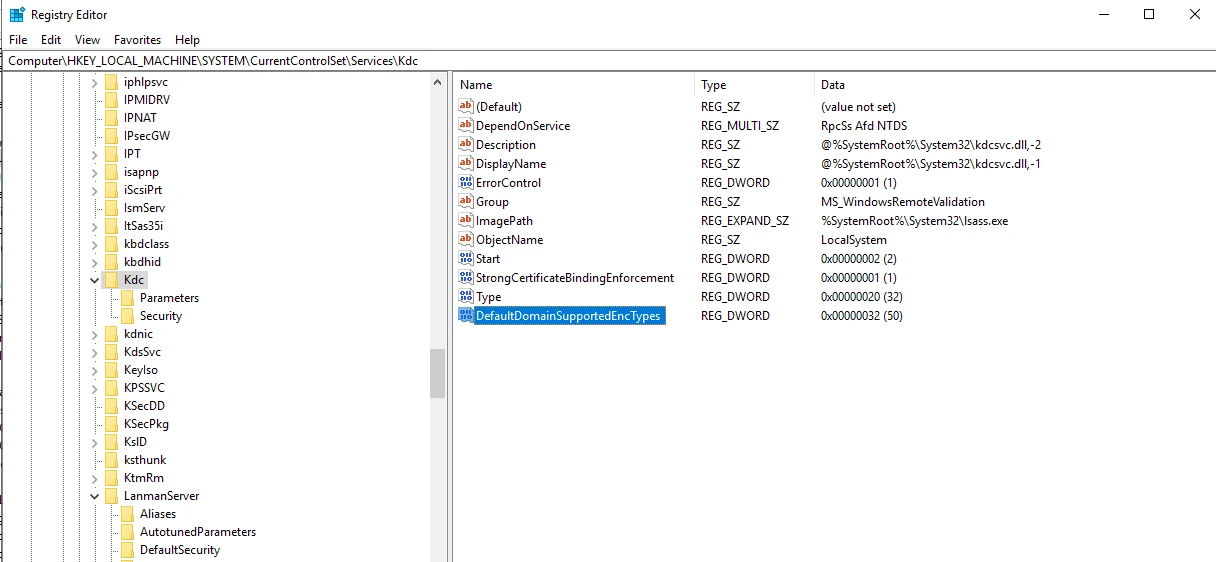
Task: Open the File menu
Action: click(x=17, y=40)
